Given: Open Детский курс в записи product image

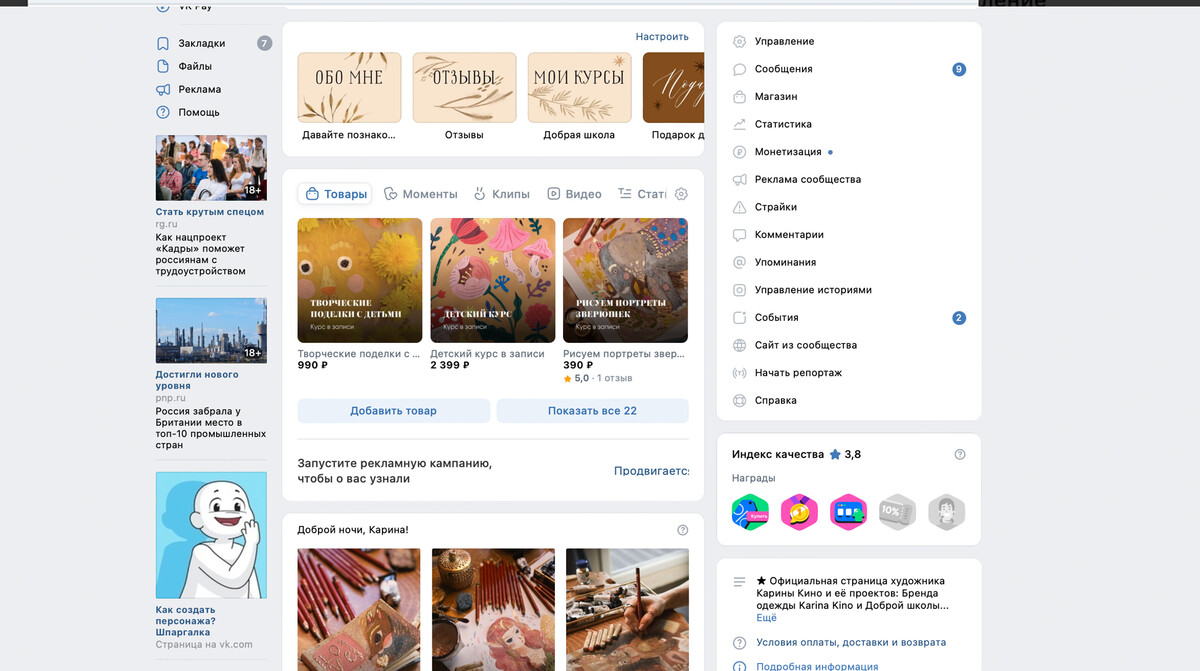Looking at the screenshot, I should pos(493,280).
